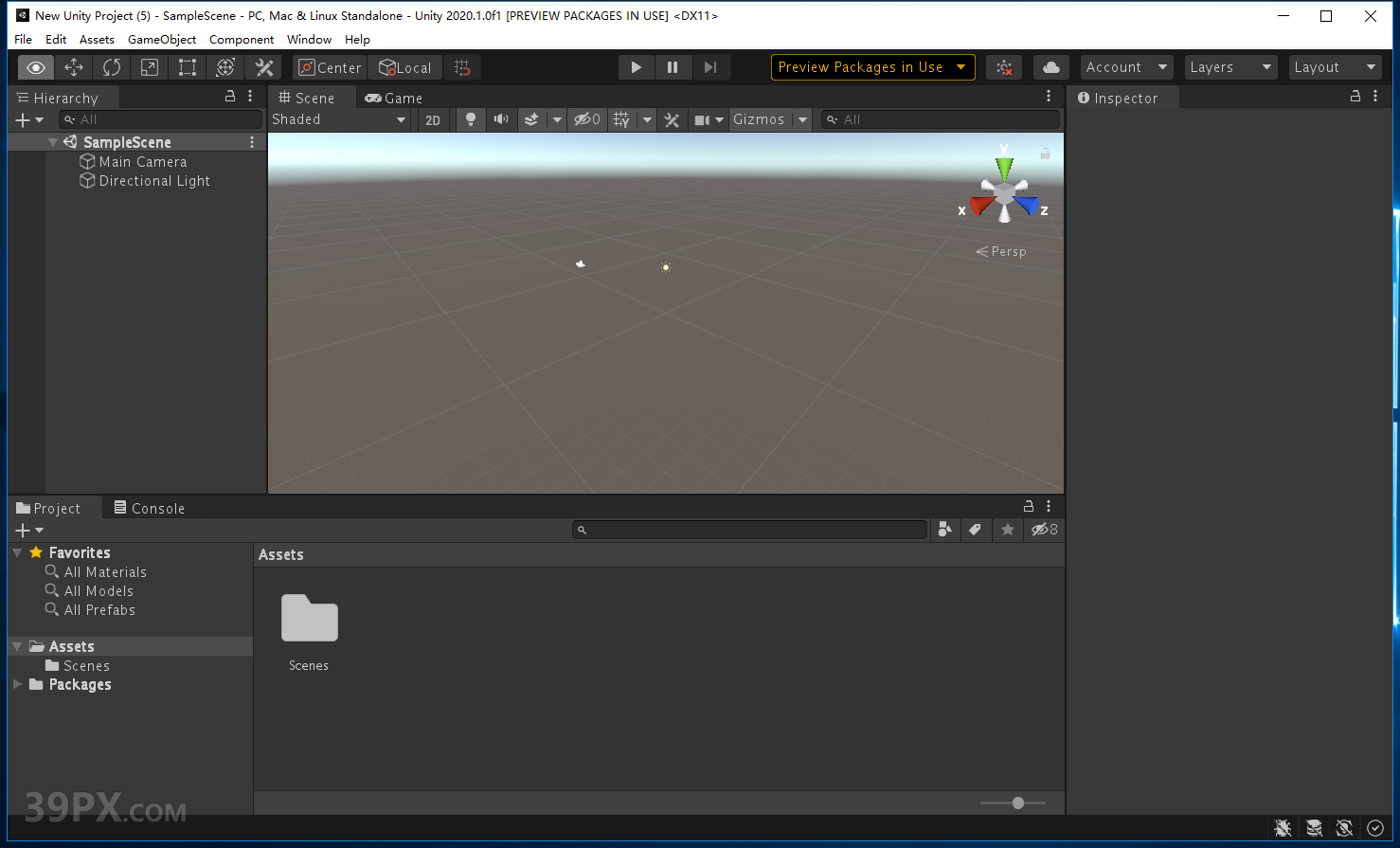This screenshot has height=848, width=1400.
Task: Open the Component menu
Action: 242,40
